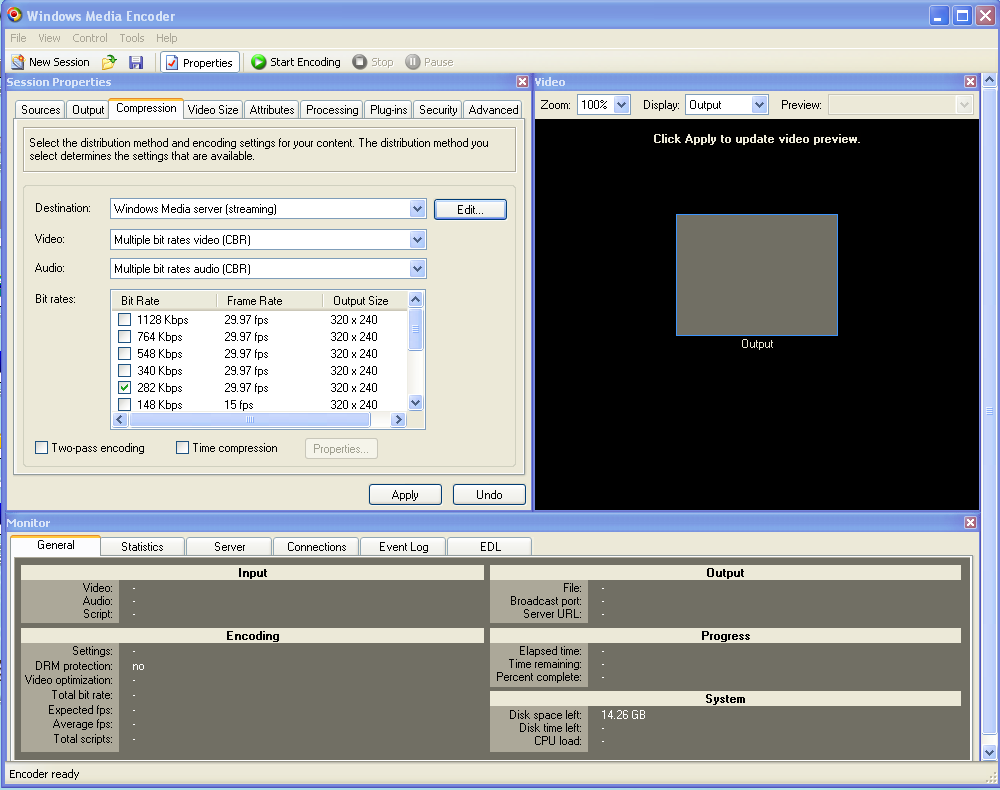Open the Video encoding mode dropdown
Screen dimensions: 1000x790
pyautogui.click(x=417, y=240)
